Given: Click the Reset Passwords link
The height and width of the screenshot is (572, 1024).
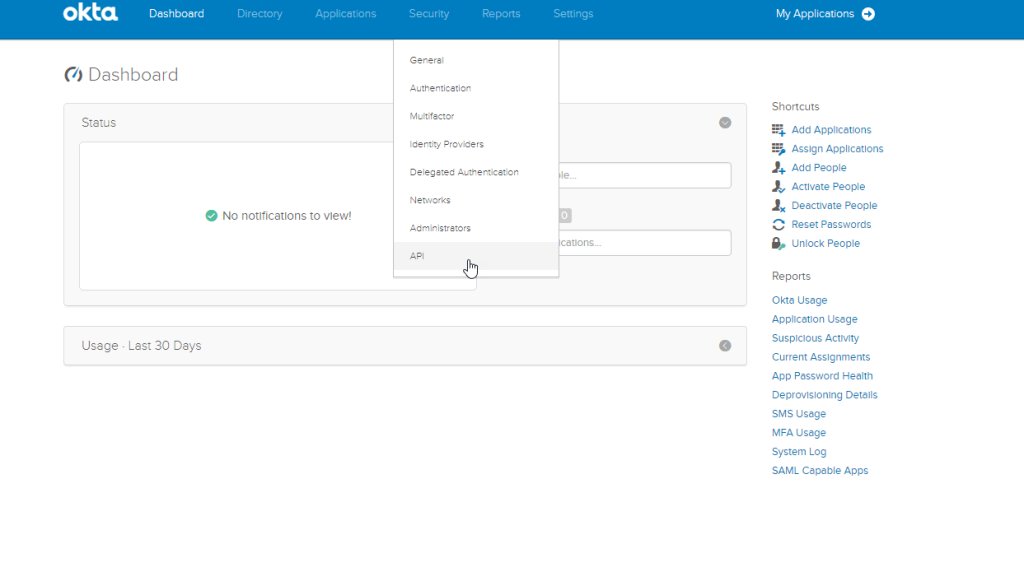Looking at the screenshot, I should point(831,225).
